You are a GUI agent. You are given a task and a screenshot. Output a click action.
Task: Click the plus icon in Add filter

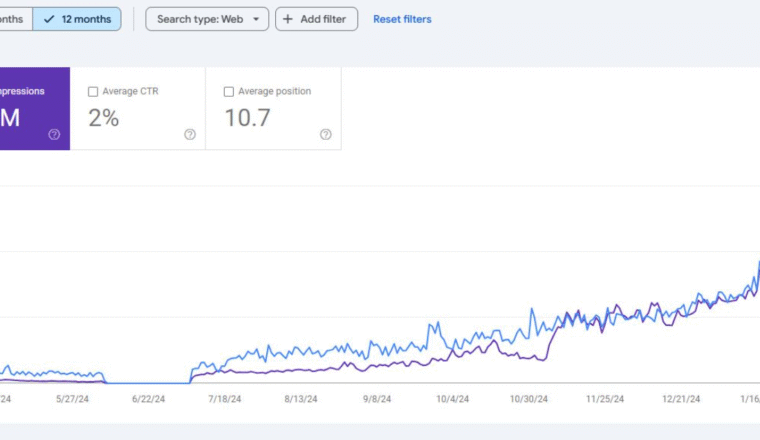(288, 19)
